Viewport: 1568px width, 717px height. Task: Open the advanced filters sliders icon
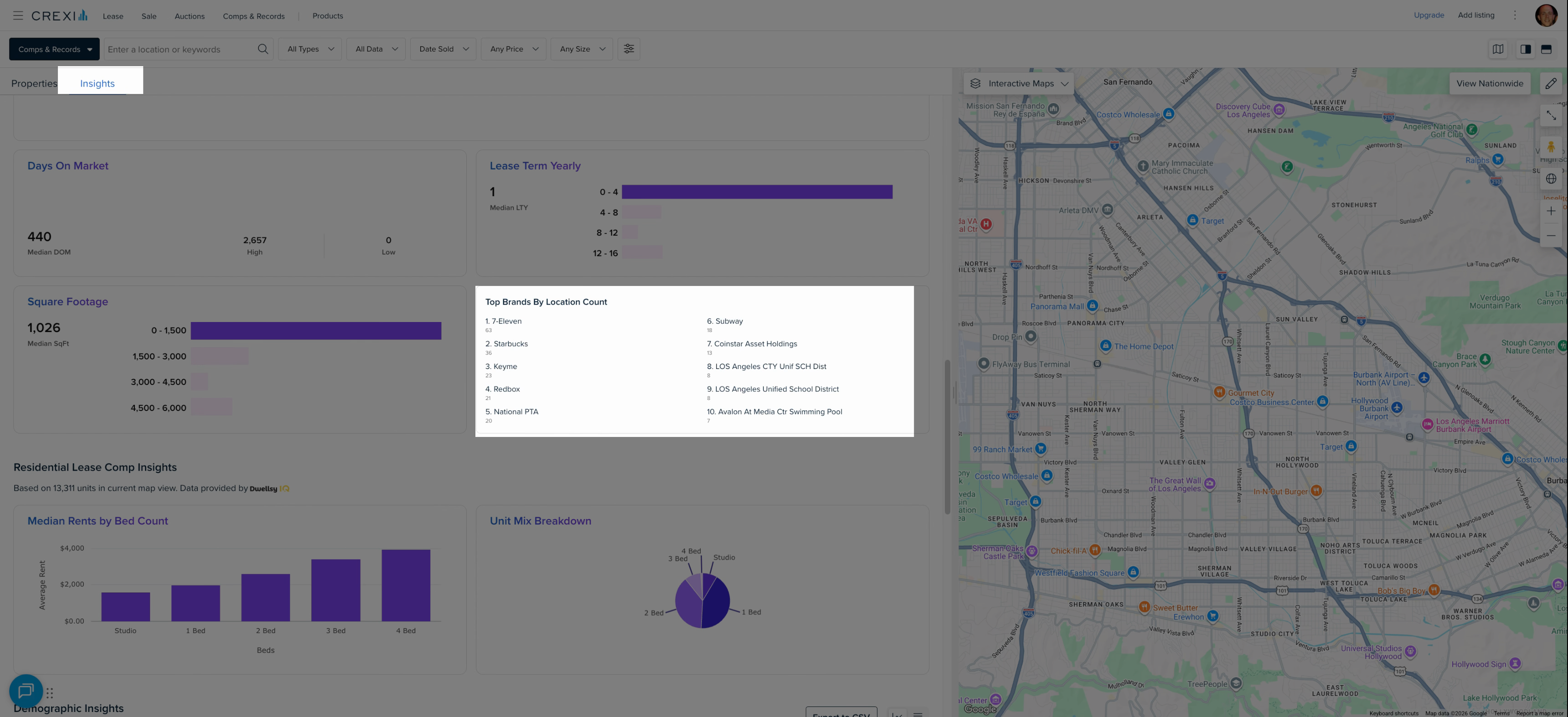point(629,49)
